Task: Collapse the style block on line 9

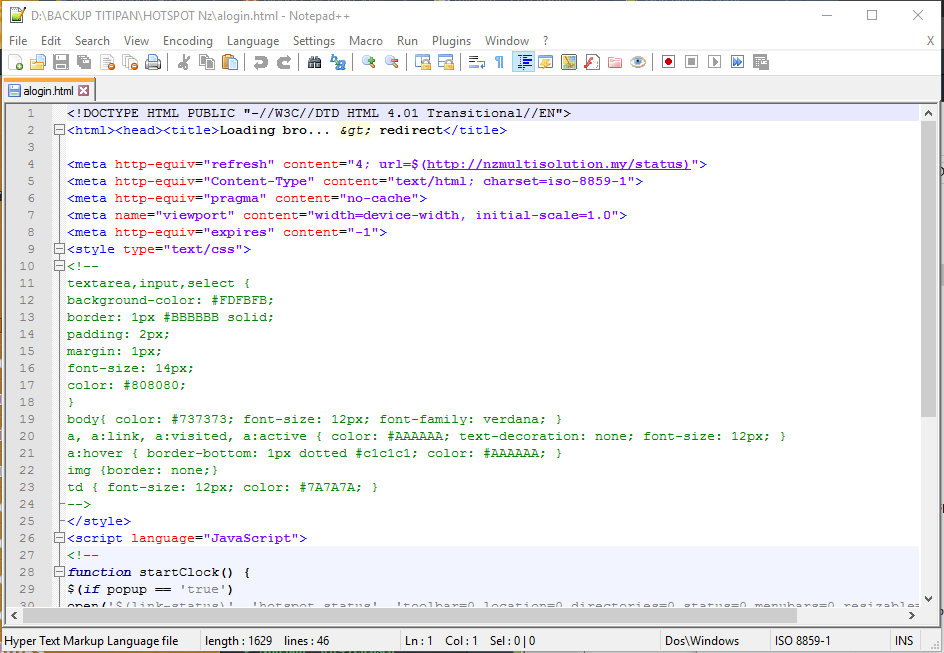Action: tap(59, 249)
